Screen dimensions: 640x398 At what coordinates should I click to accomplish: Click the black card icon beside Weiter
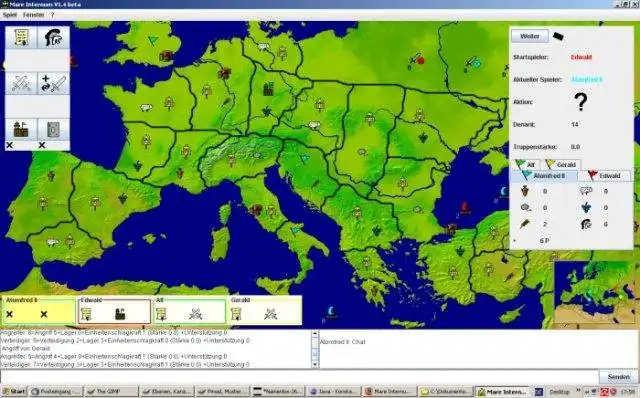point(558,36)
